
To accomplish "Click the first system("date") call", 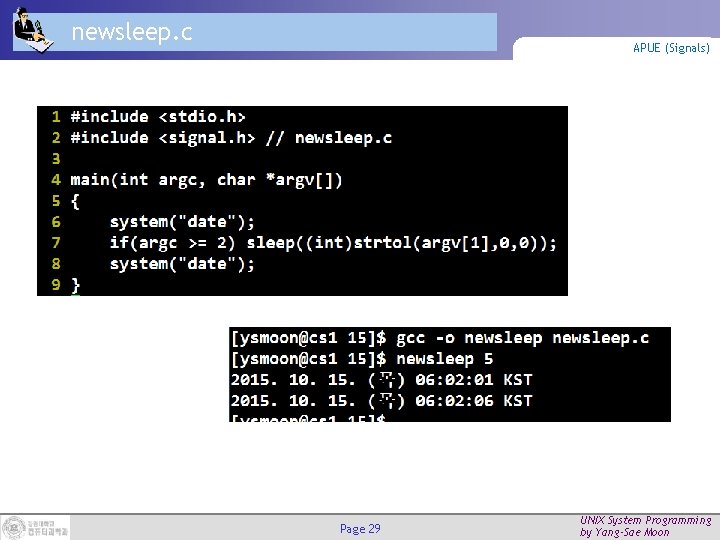I will (x=182, y=222).
